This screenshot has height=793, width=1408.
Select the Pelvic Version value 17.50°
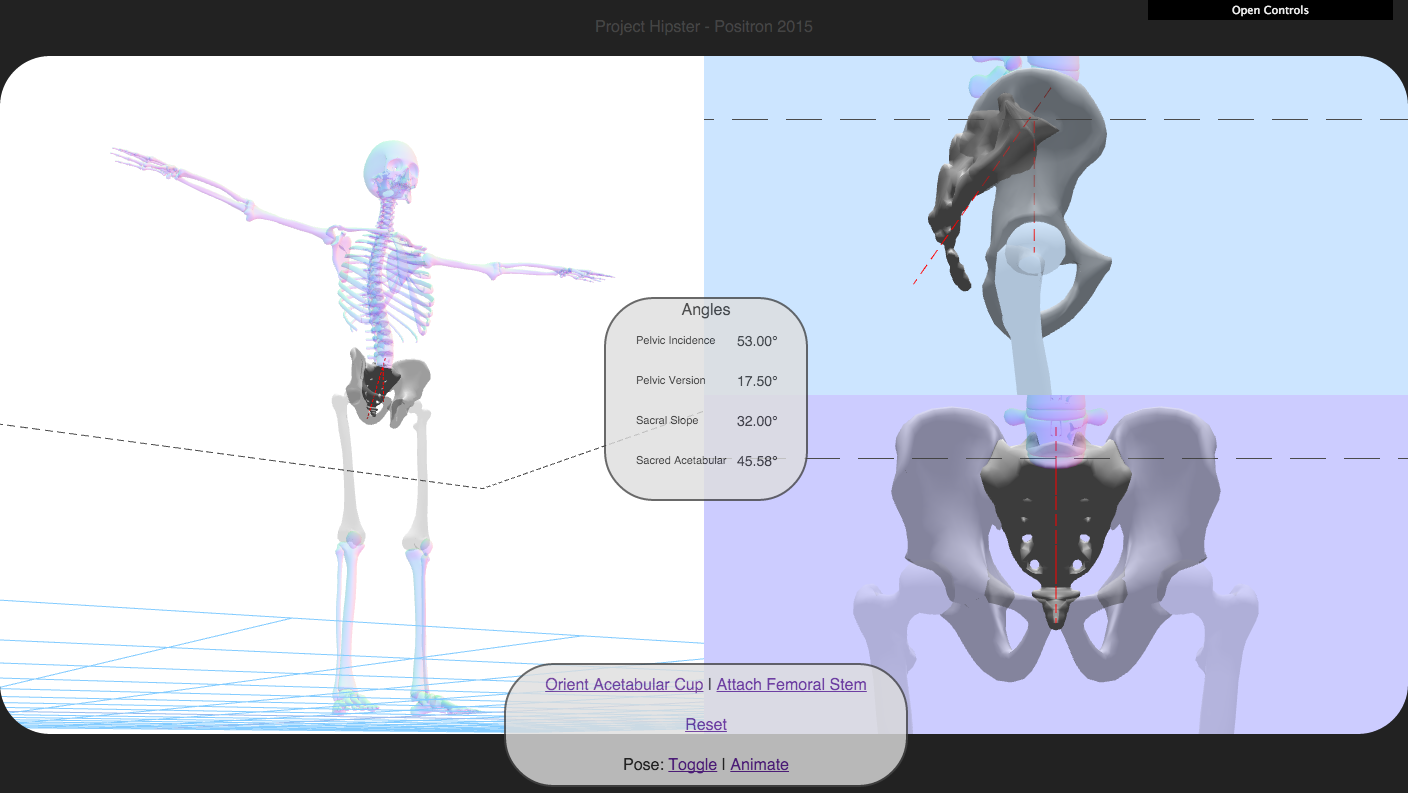point(757,381)
